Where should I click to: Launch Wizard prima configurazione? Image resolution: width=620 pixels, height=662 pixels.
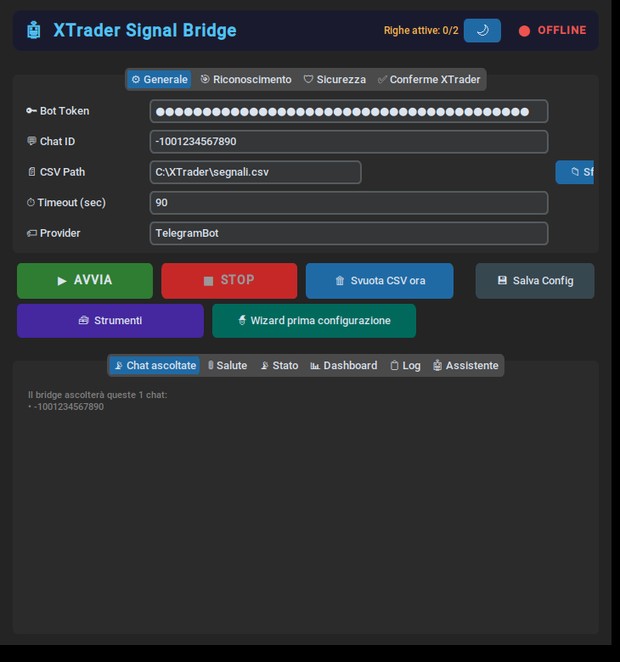[x=314, y=320]
